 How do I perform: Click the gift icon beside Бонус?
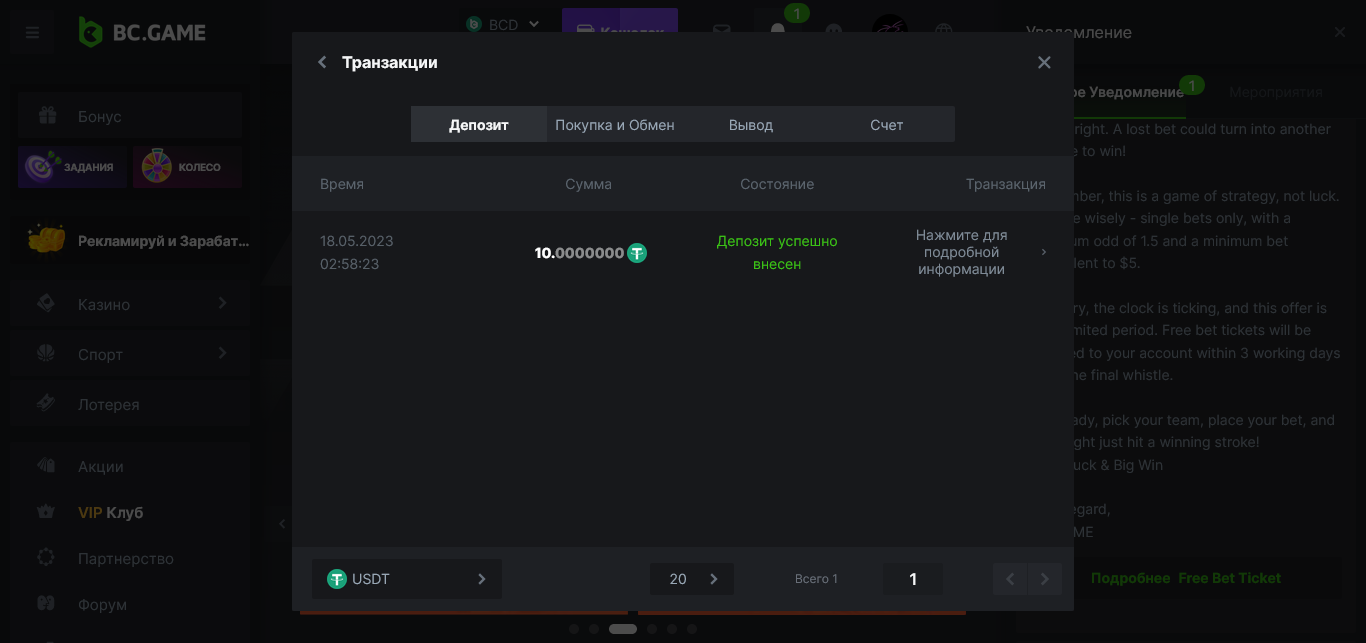(x=47, y=115)
